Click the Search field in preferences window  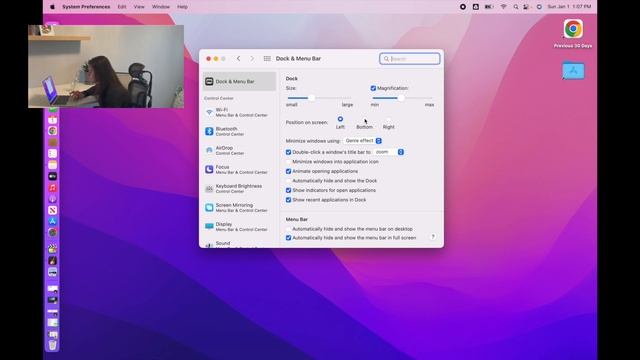[410, 59]
